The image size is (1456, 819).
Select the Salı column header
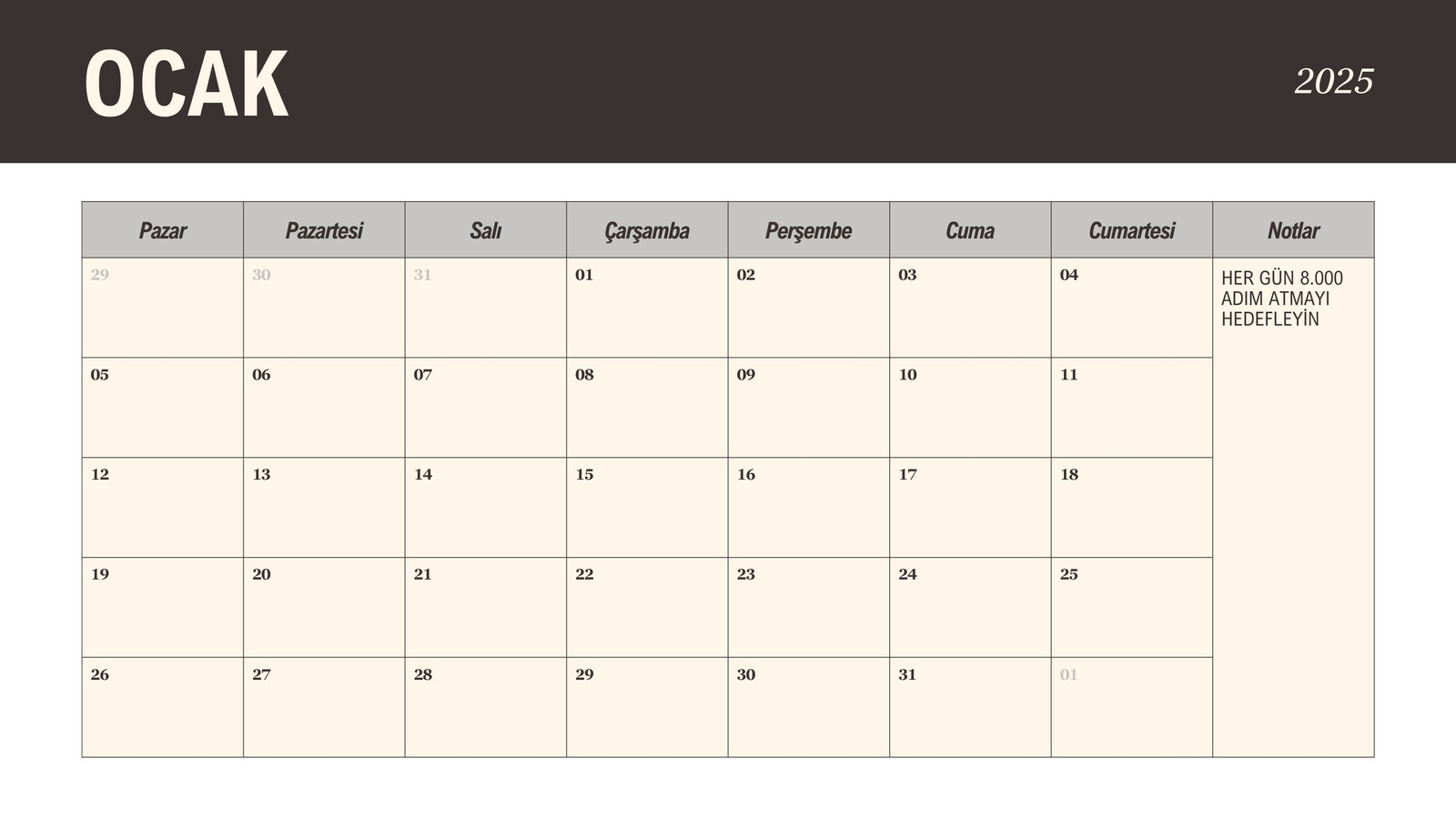click(486, 230)
